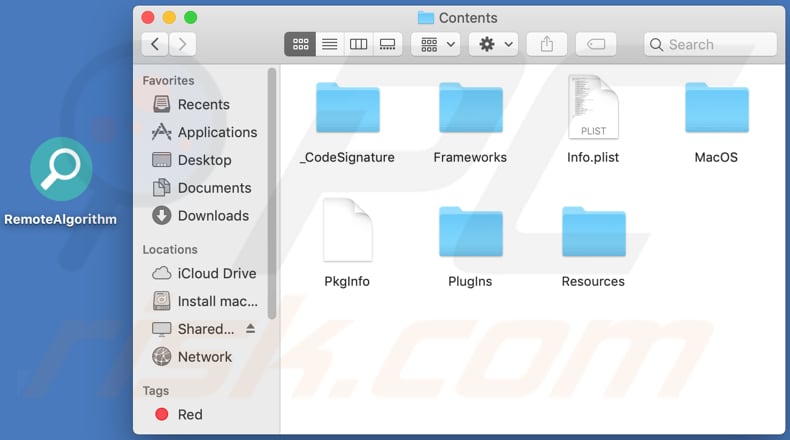This screenshot has height=440, width=790.
Task: Click the RemoteAlgorithm app icon
Action: (x=61, y=169)
